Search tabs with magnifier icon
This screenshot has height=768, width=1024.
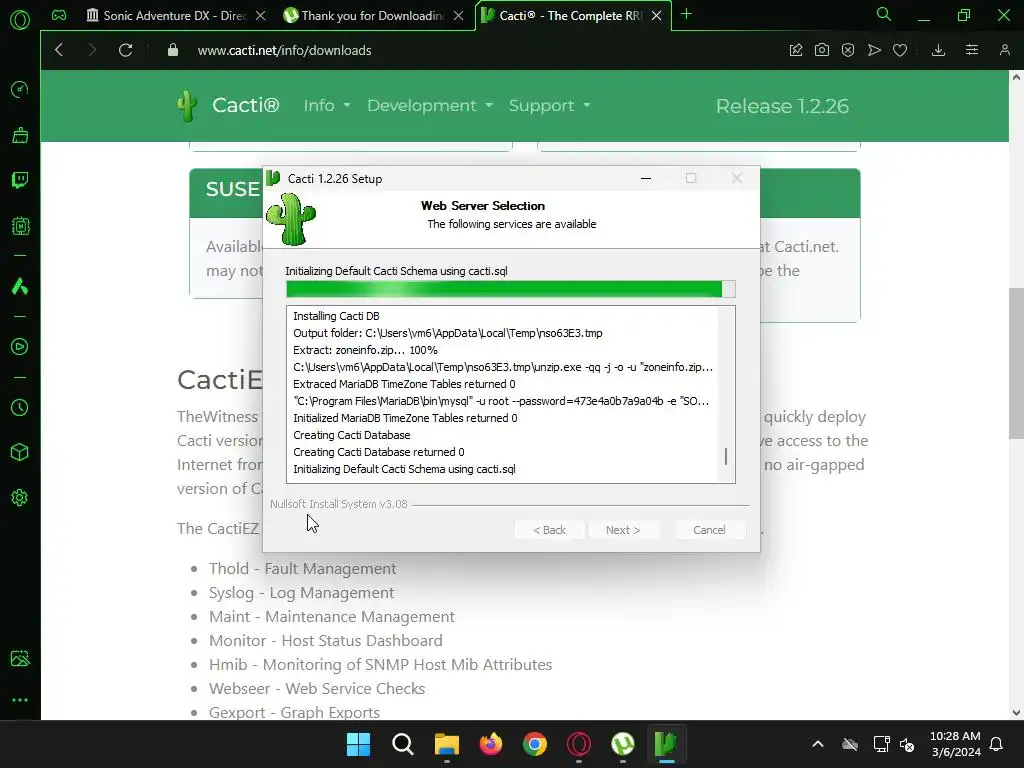click(884, 14)
